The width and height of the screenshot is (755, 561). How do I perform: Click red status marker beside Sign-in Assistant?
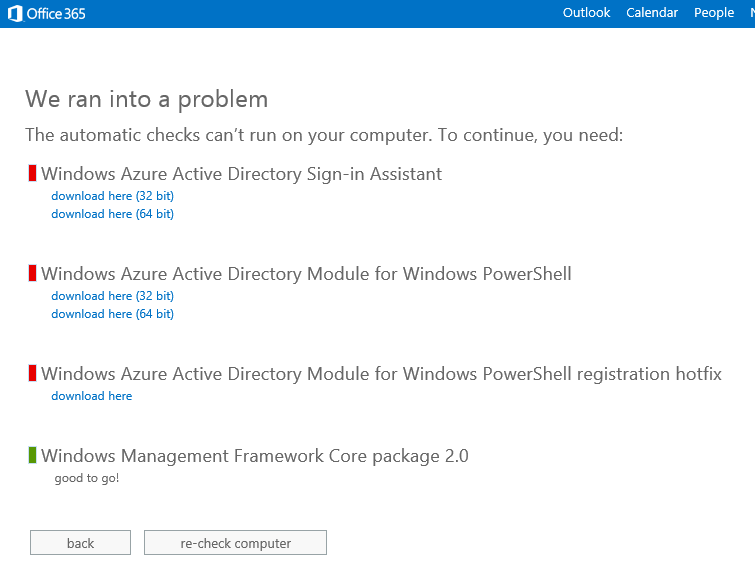pos(32,173)
